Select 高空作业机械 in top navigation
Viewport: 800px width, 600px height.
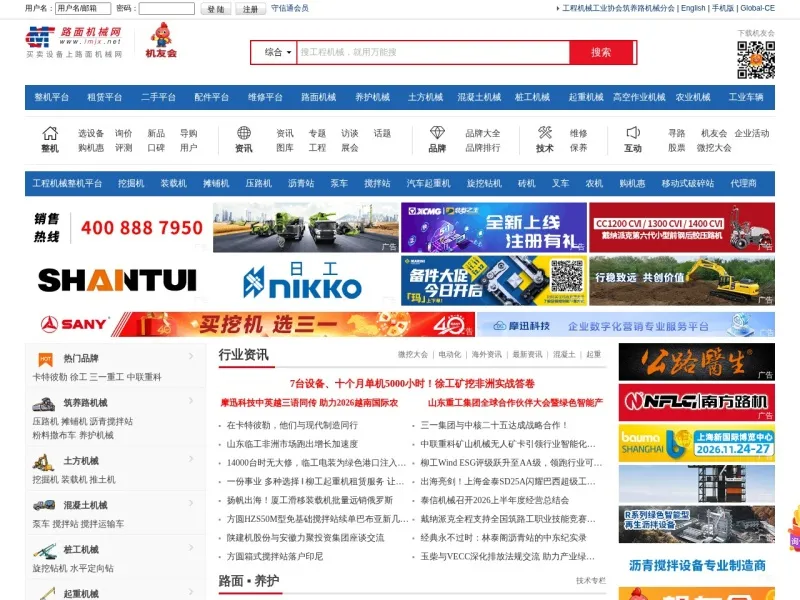point(639,97)
